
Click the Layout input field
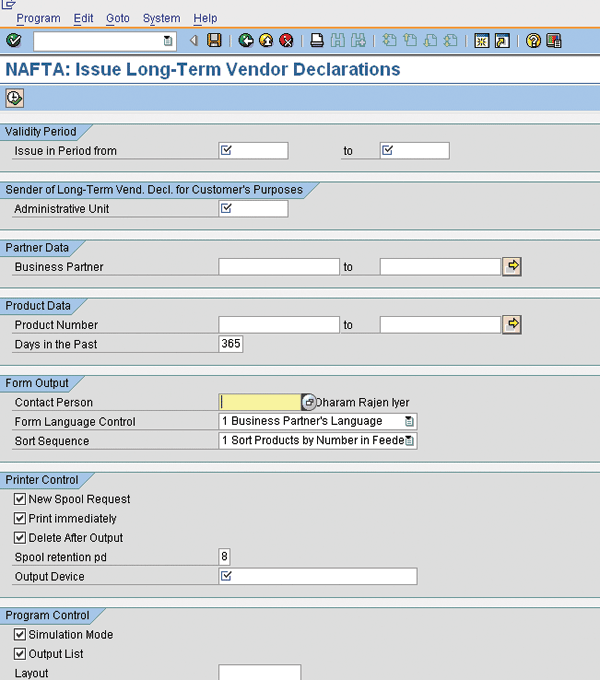tap(260, 672)
